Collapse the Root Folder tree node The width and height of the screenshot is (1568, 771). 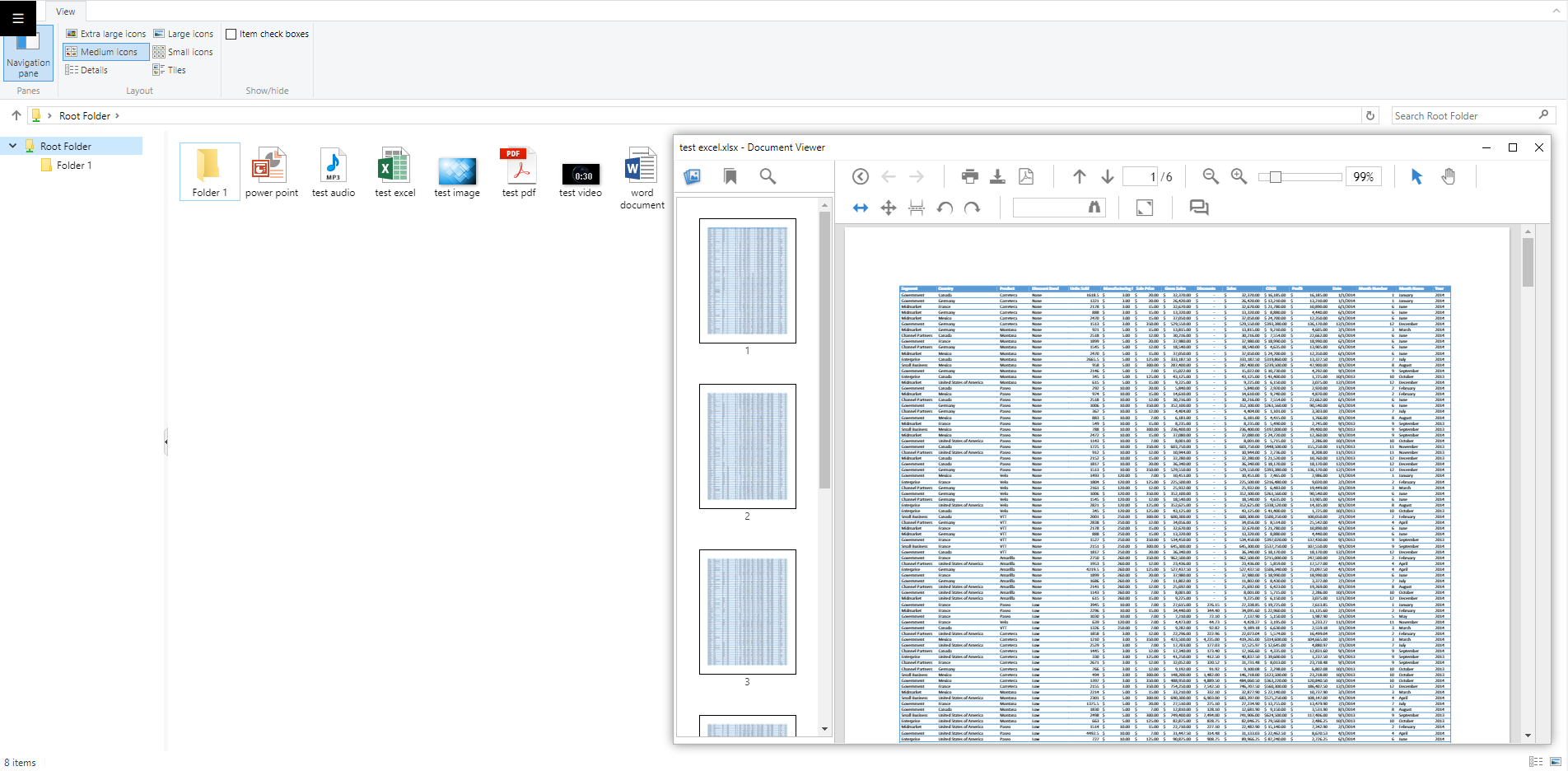tap(12, 146)
